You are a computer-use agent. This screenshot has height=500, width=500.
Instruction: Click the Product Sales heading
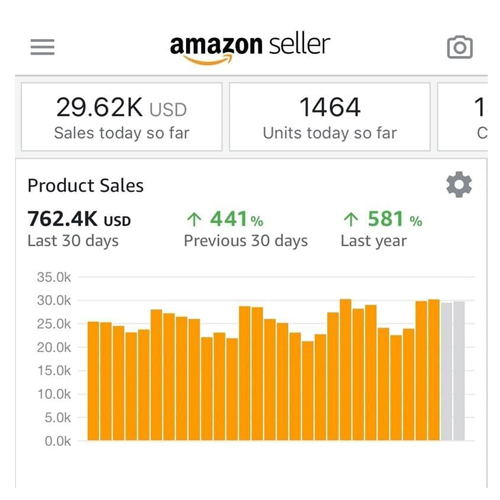(x=86, y=186)
